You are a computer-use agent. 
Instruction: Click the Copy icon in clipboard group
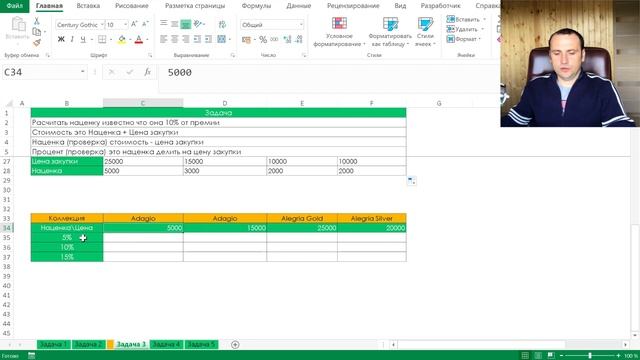click(36, 31)
